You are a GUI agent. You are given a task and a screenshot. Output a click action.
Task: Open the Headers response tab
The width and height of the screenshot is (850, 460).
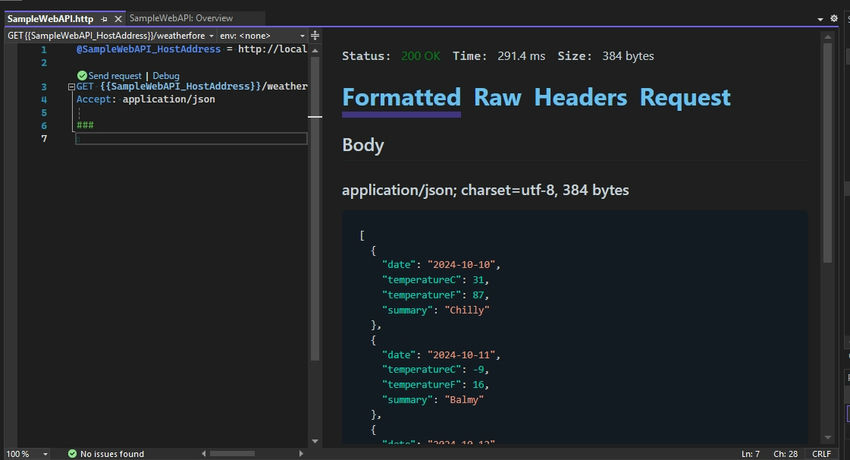tap(580, 98)
